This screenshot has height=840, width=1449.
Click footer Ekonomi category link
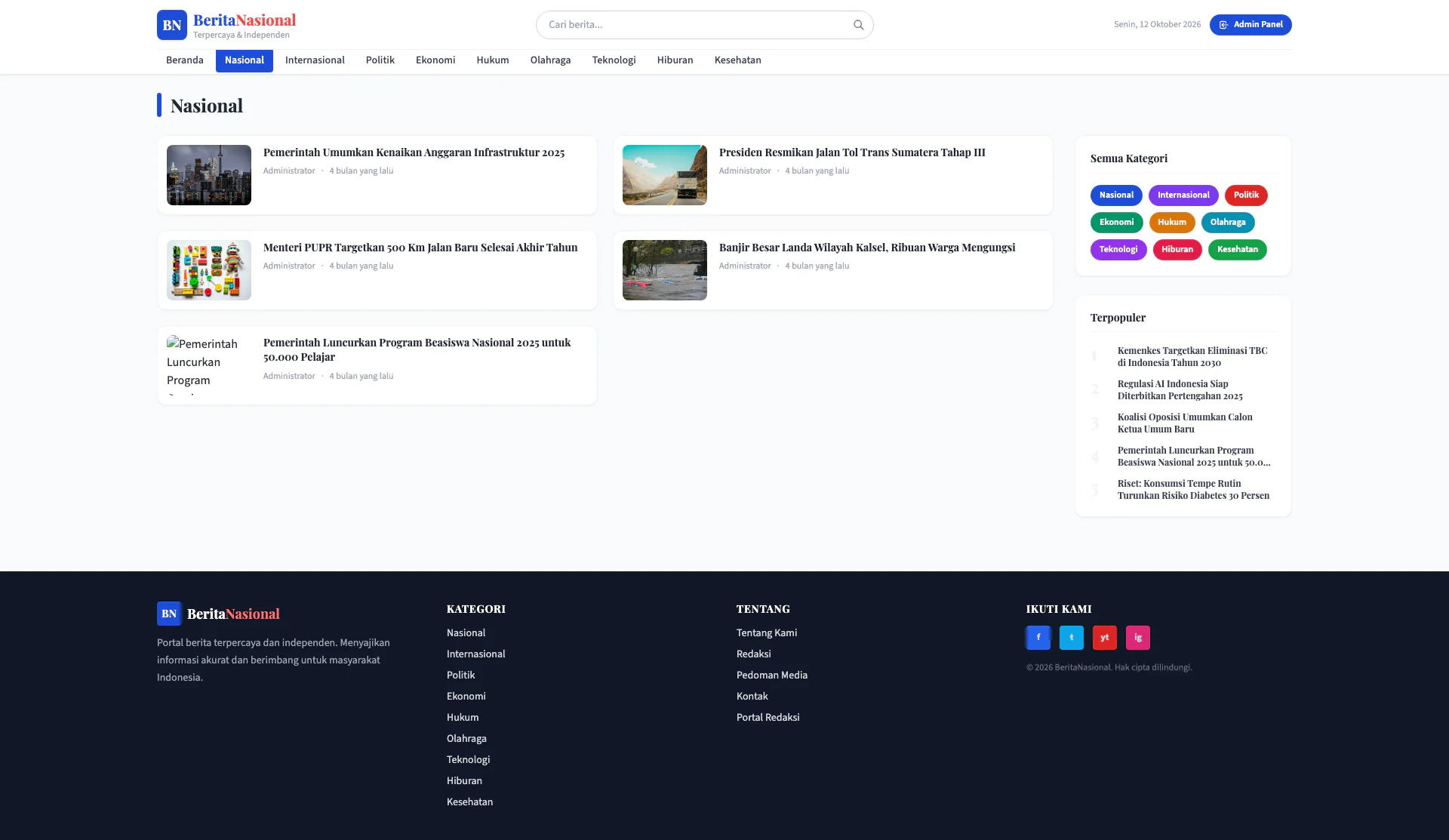coord(466,697)
